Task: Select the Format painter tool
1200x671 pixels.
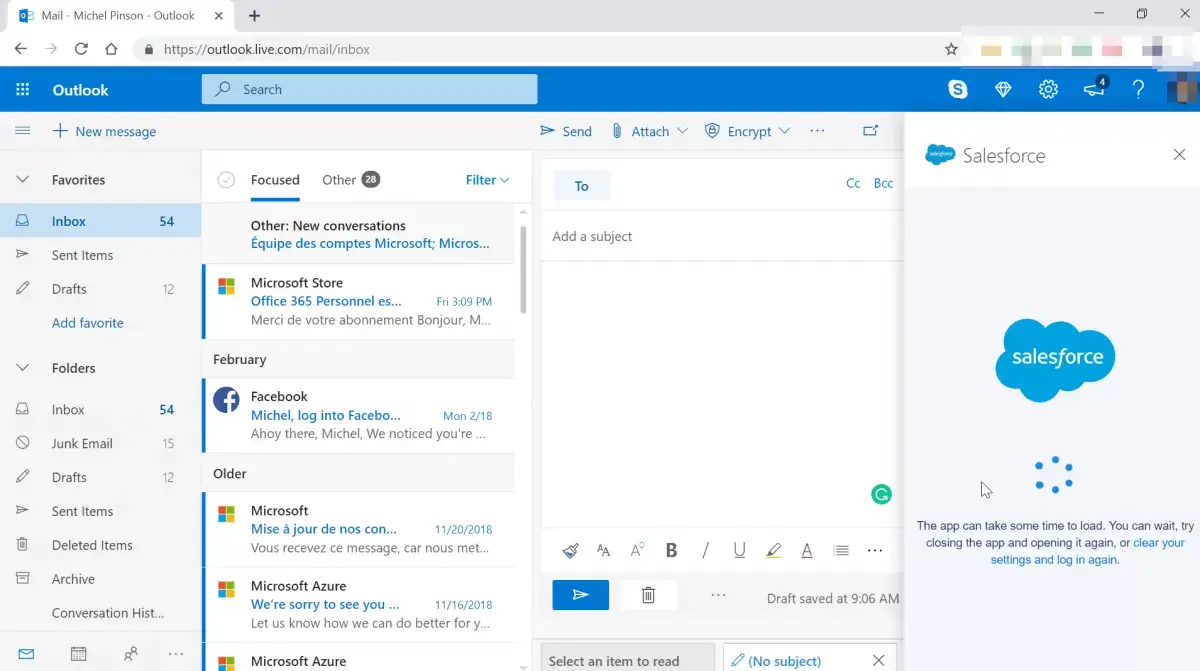Action: click(x=570, y=550)
